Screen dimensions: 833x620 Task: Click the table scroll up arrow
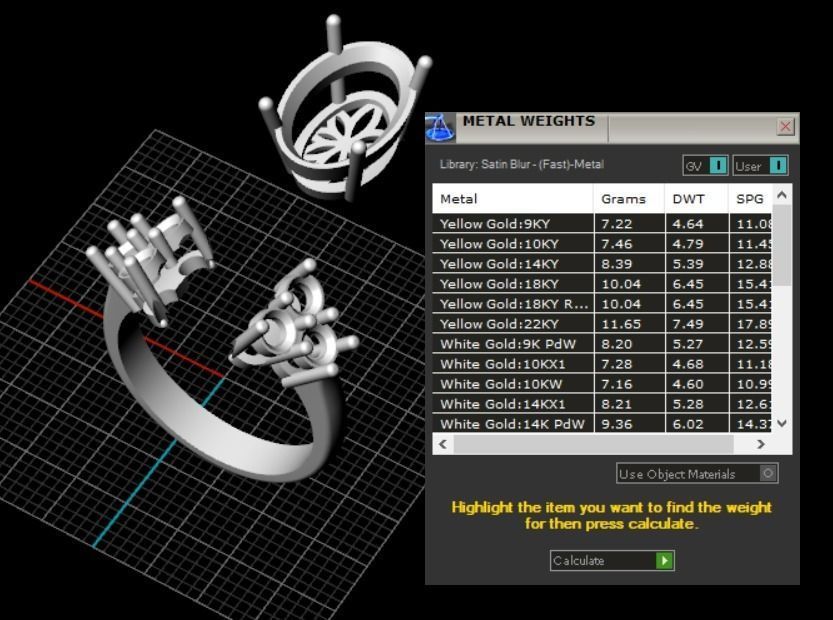click(x=781, y=195)
